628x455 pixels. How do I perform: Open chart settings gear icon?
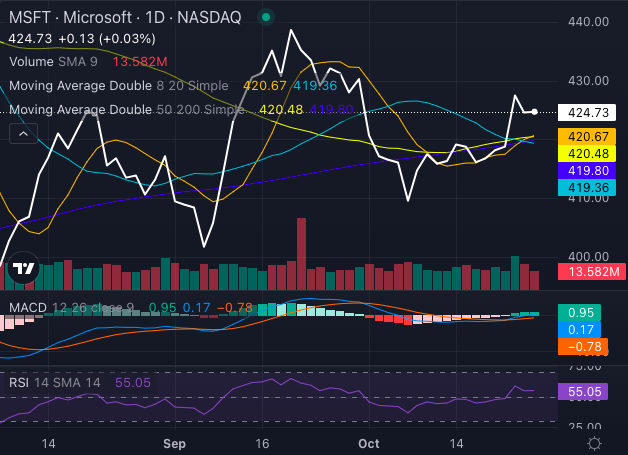pos(594,442)
